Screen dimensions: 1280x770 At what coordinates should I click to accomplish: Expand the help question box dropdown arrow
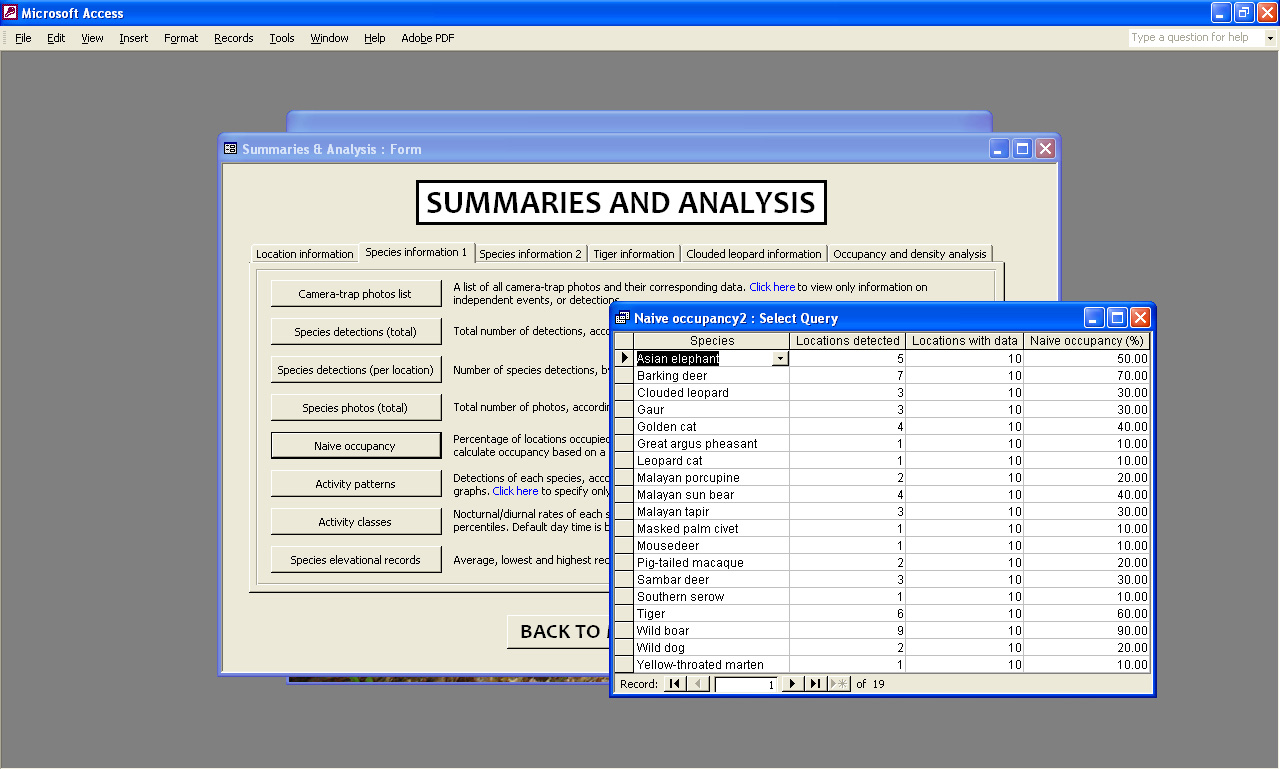coord(1271,38)
